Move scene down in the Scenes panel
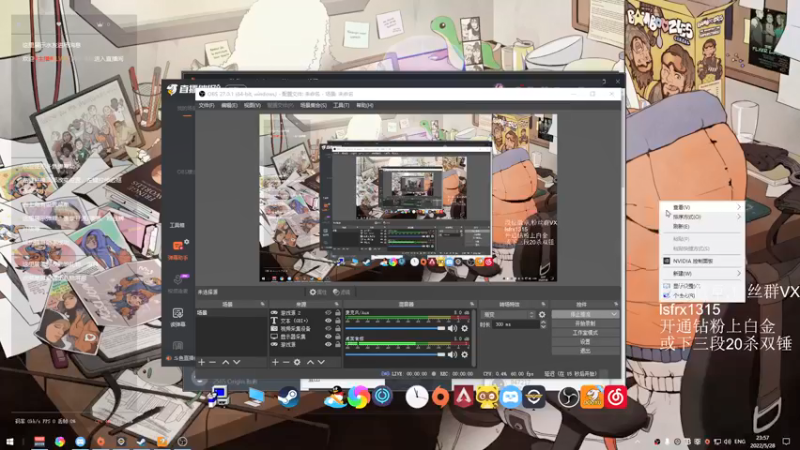 coord(237,362)
